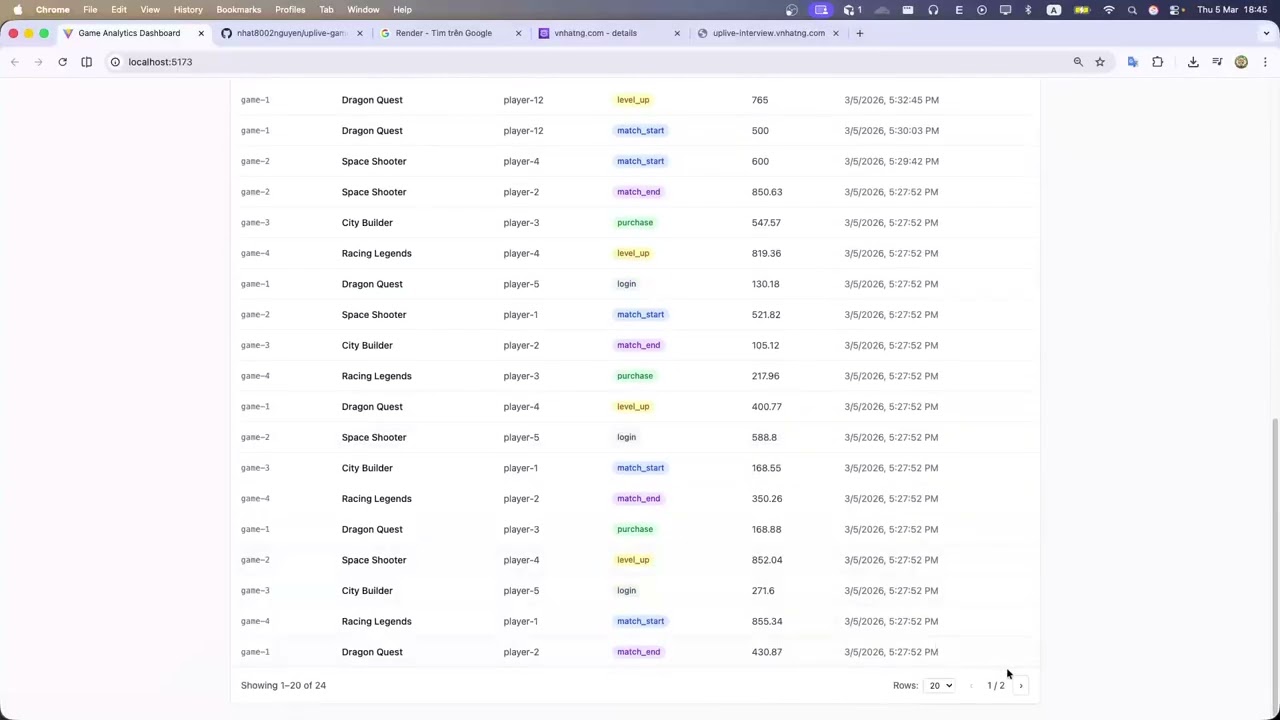Open the History menu
Screen dimensions: 1280x720
pos(188,10)
